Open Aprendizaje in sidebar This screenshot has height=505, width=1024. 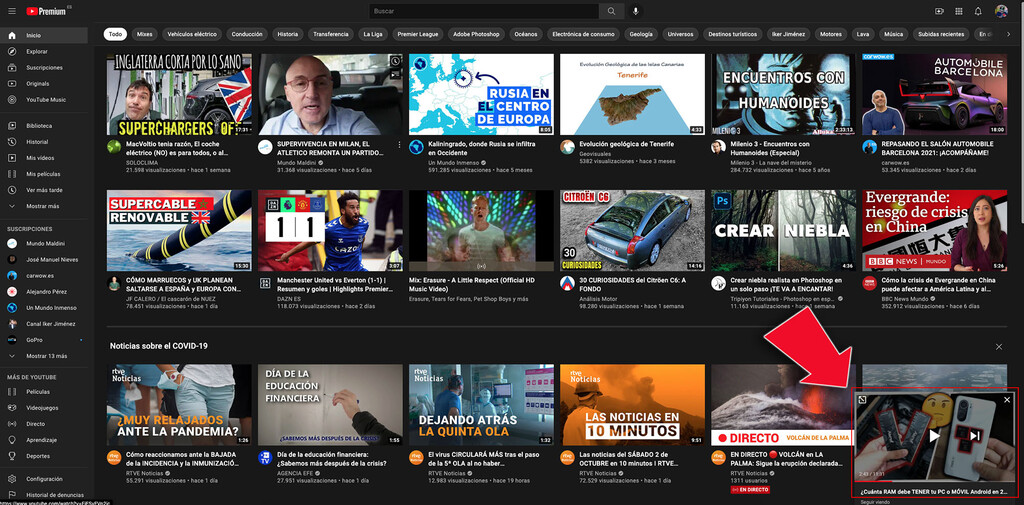(x=44, y=440)
